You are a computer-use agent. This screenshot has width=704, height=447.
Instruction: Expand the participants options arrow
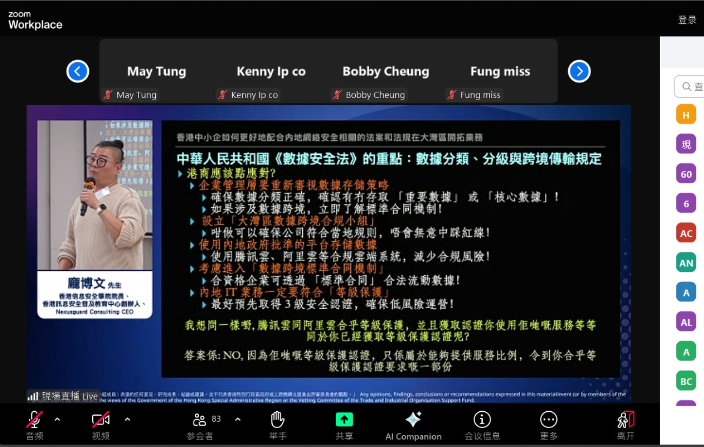pyautogui.click(x=238, y=420)
